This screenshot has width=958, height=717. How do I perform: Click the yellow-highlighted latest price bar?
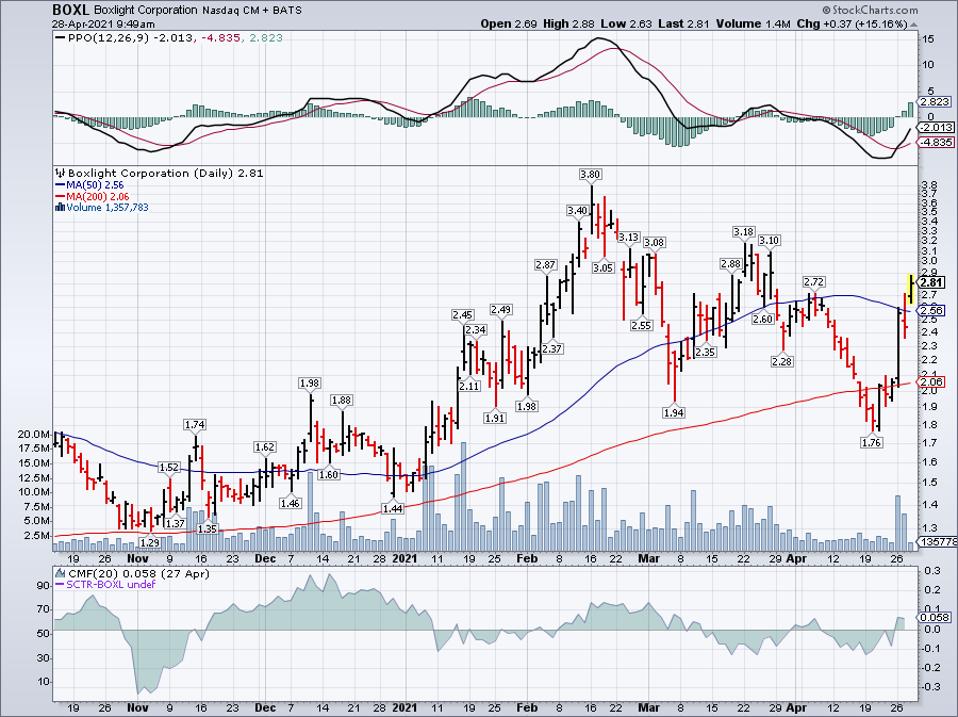click(x=911, y=288)
